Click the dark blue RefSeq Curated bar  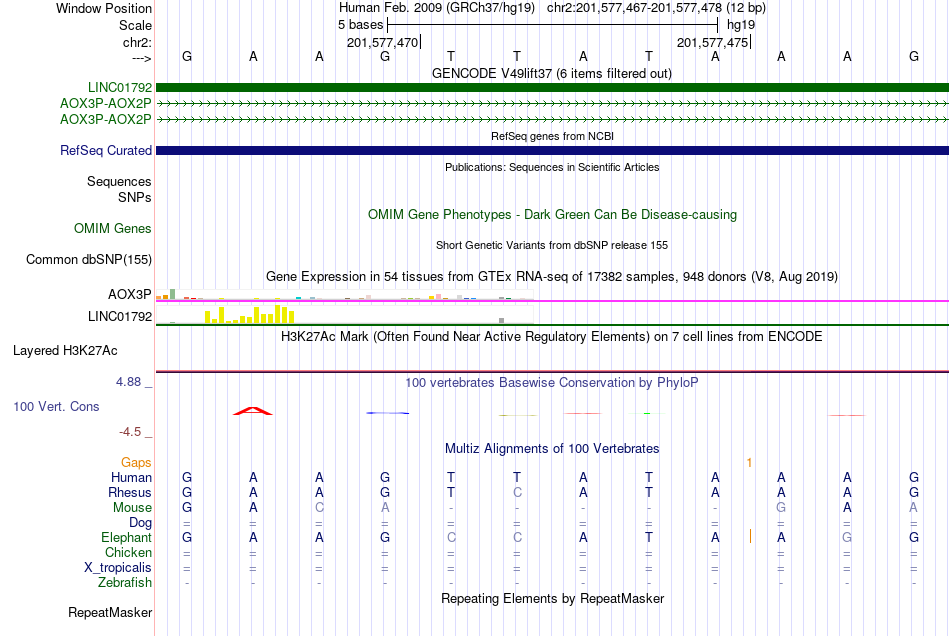pos(552,150)
